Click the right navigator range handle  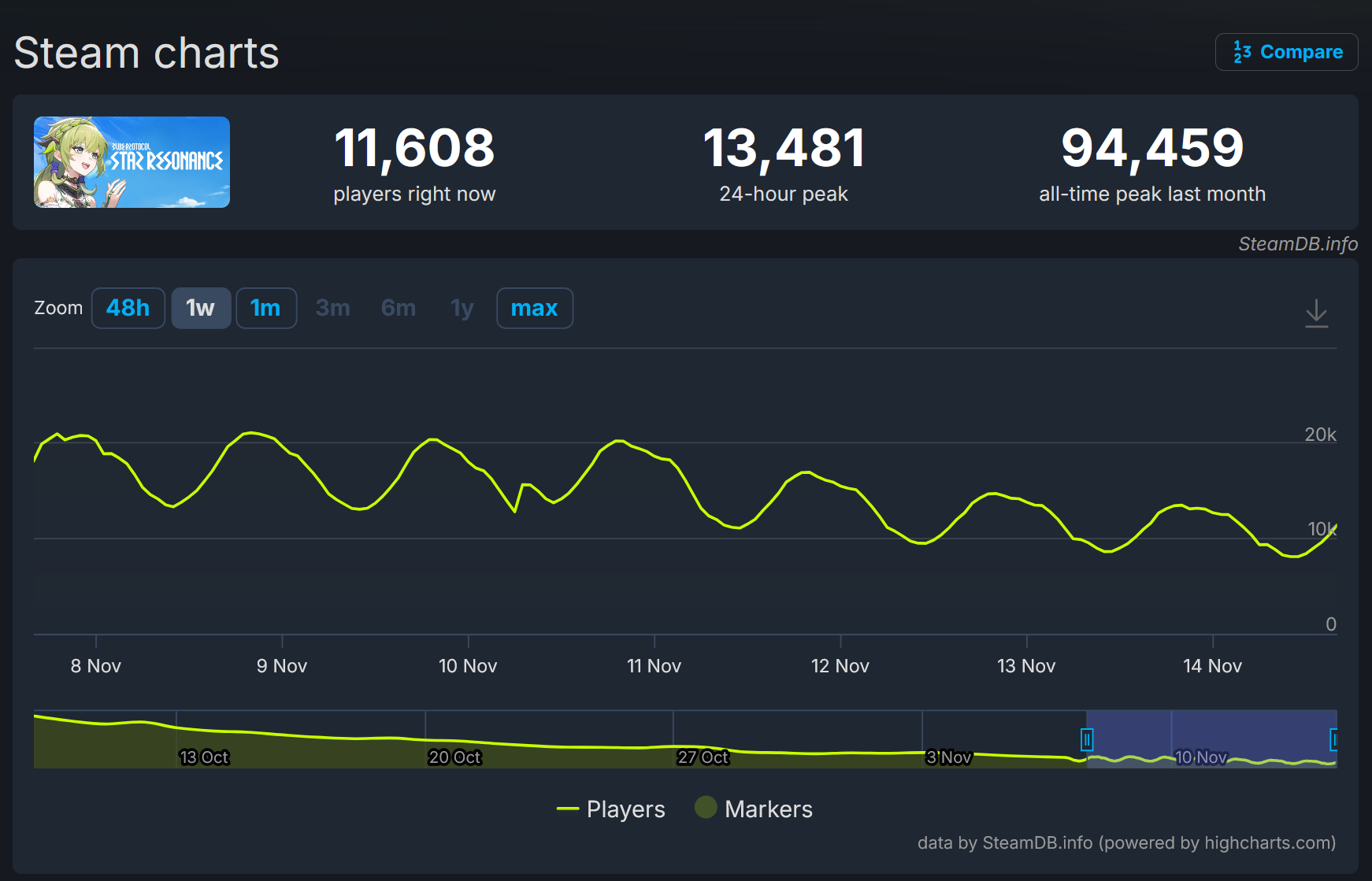coord(1335,739)
